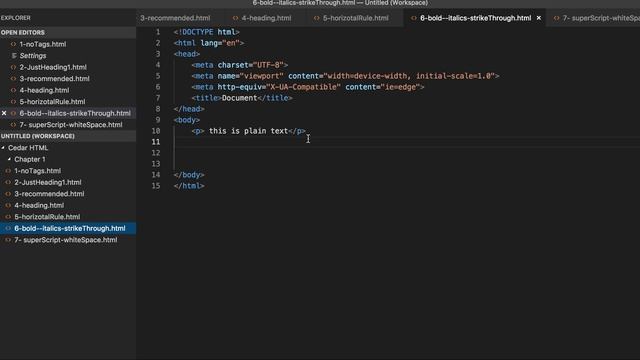640x360 pixels.
Task: Open 3-recommended.html under Chapter 1
Action: coord(49,194)
